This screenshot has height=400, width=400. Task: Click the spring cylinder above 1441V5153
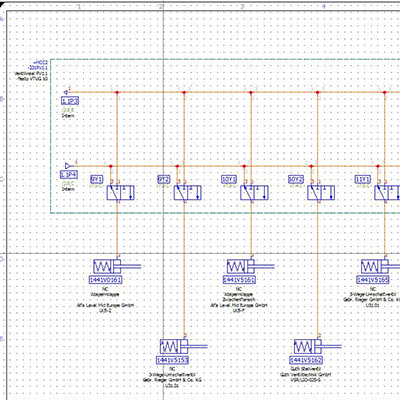coord(184,347)
